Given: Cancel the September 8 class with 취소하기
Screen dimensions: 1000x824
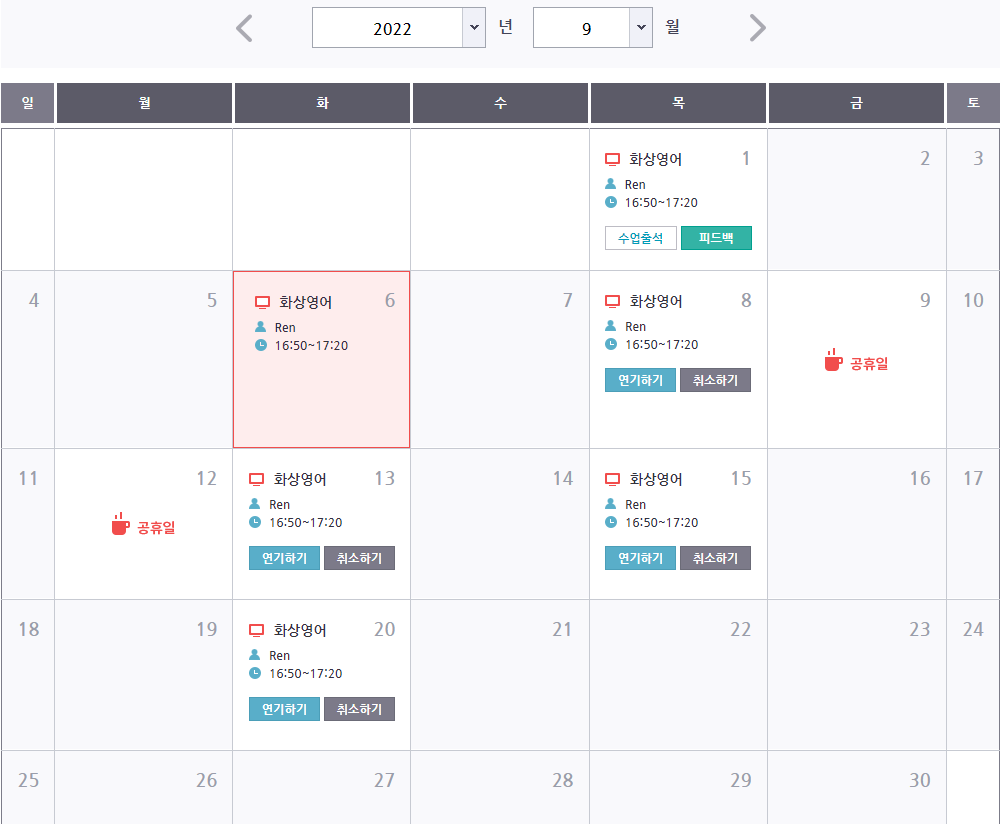Looking at the screenshot, I should tap(715, 380).
